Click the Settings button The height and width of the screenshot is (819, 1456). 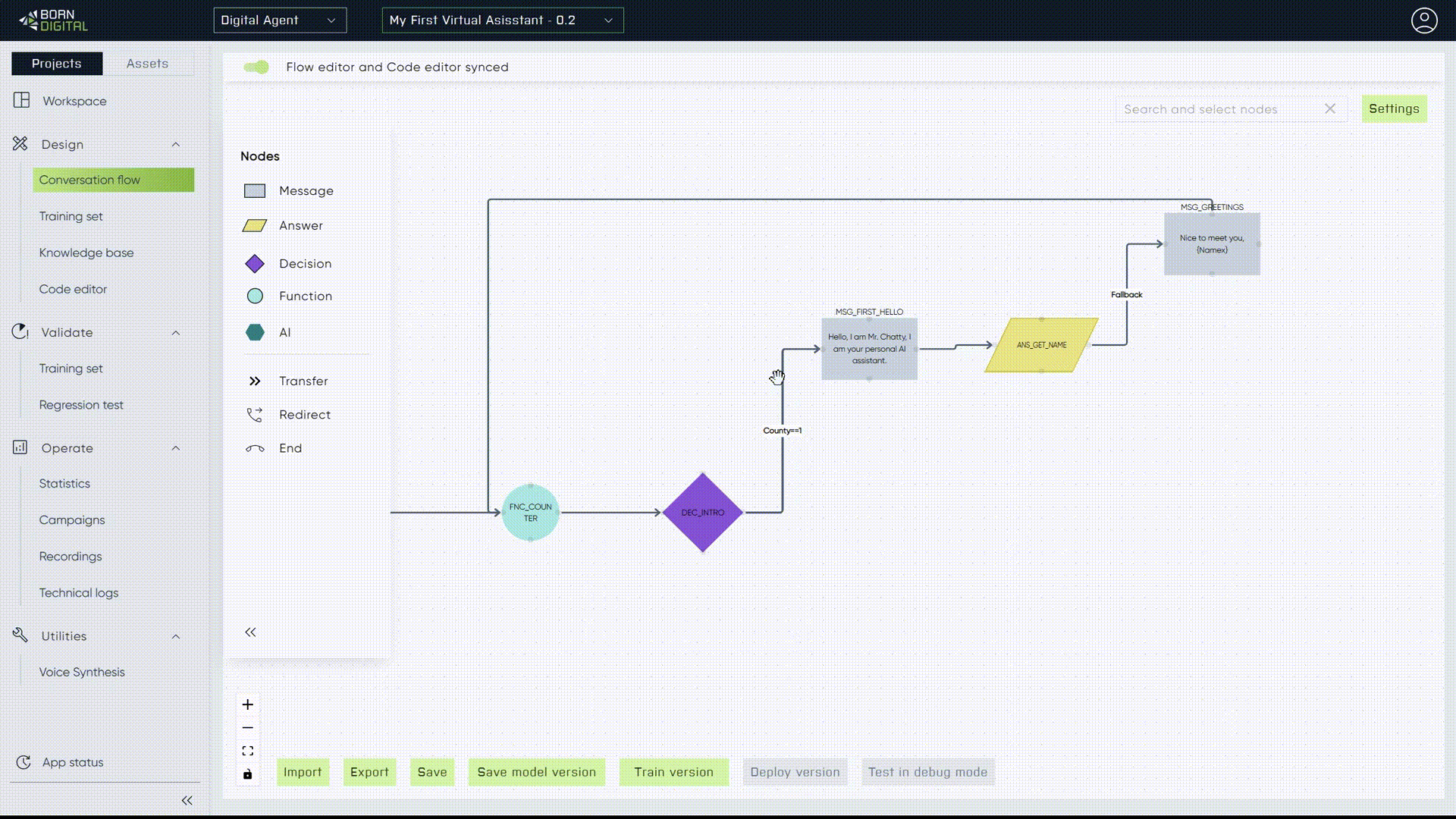(1394, 109)
